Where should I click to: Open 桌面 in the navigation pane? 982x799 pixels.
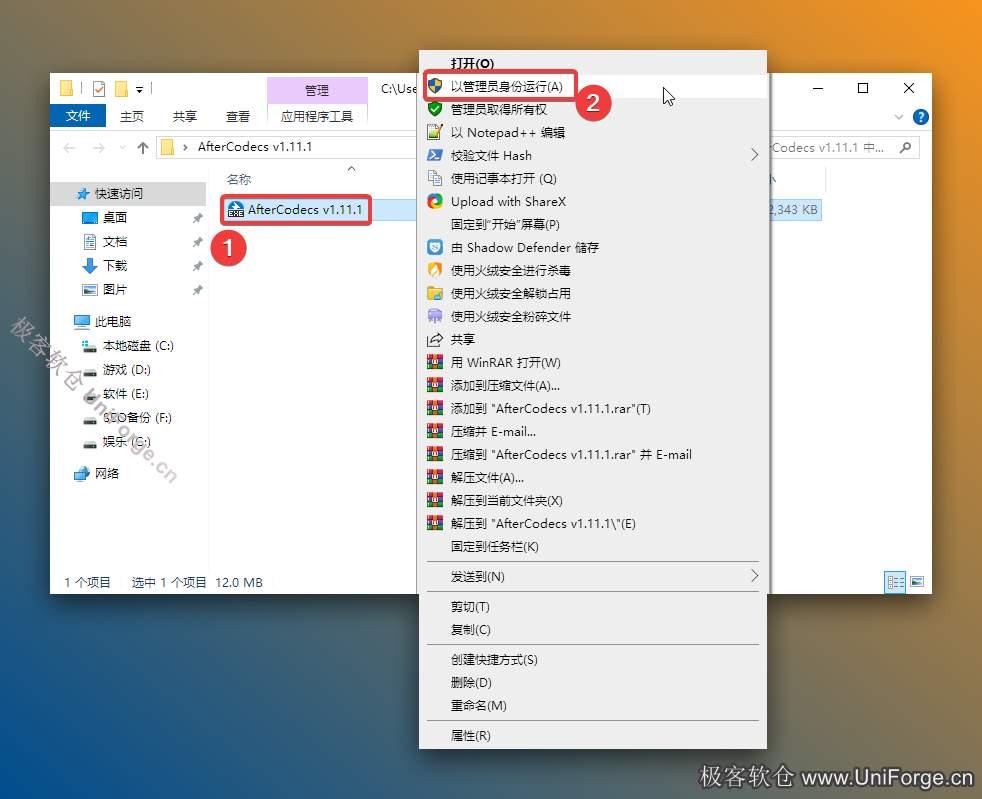[115, 217]
